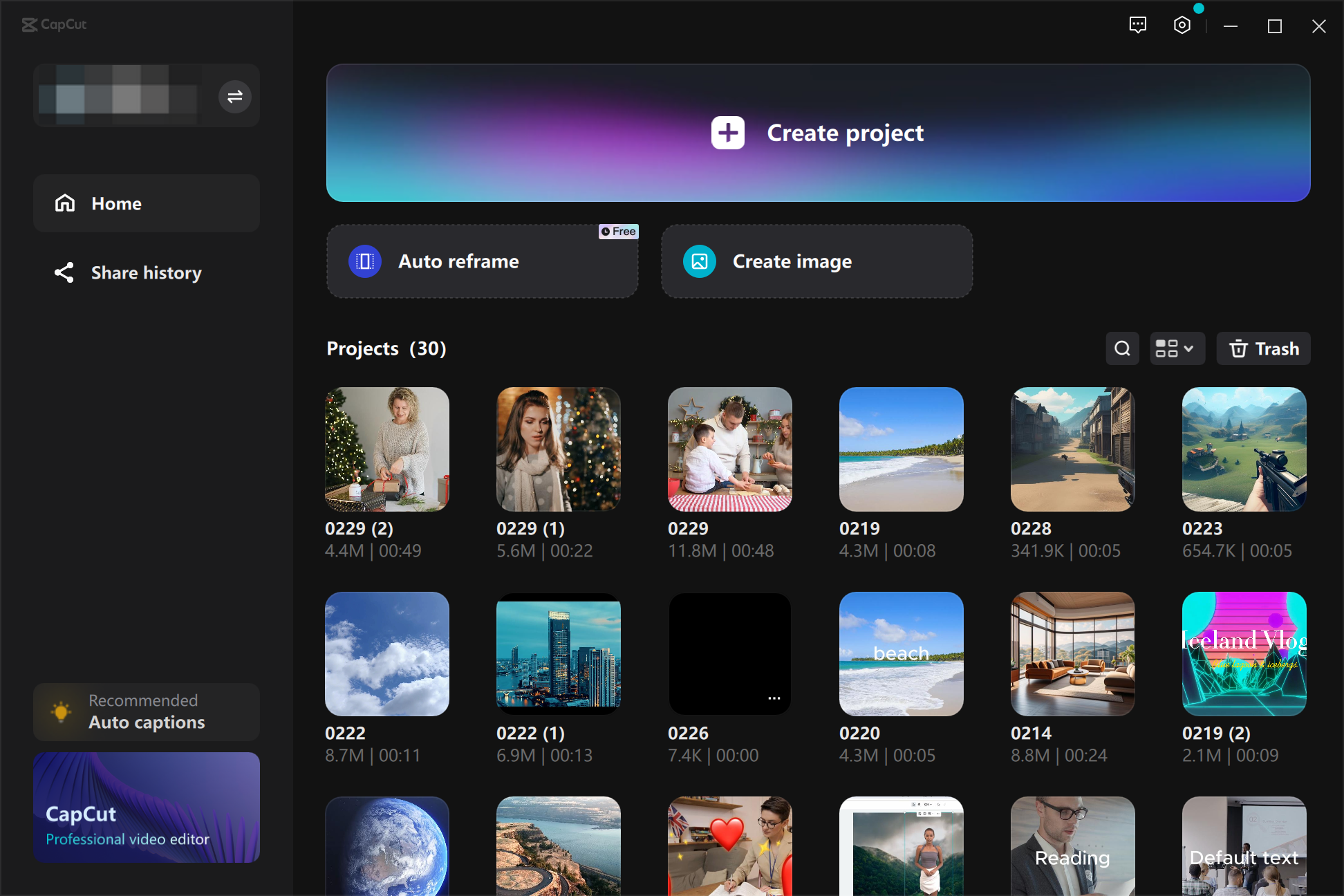Click the blurred account profile area

(118, 96)
